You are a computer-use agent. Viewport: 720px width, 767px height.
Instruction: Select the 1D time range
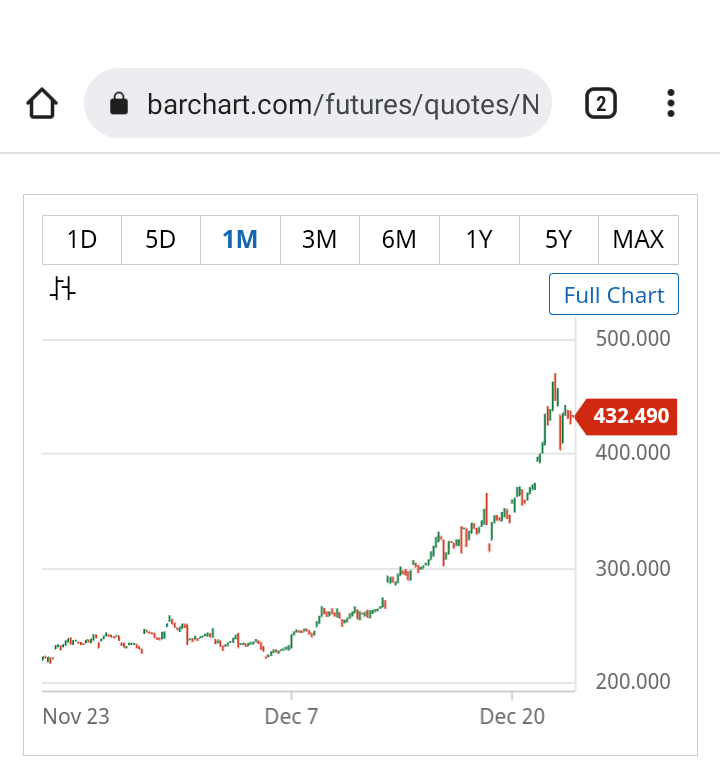click(x=81, y=240)
